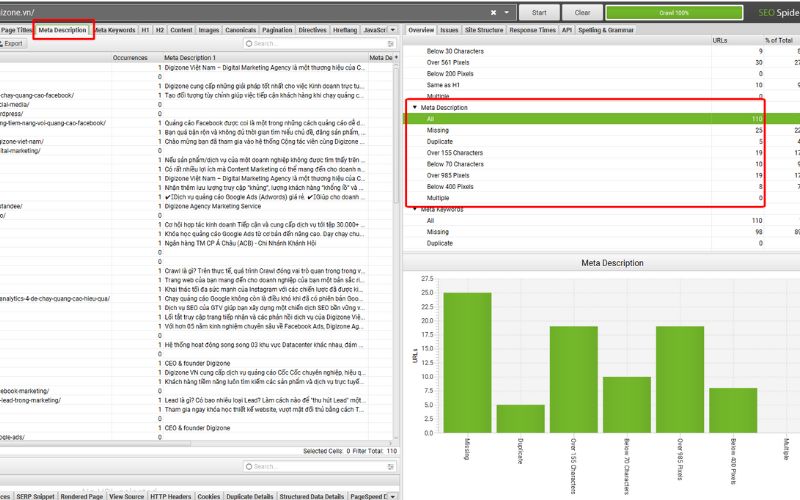This screenshot has height=500, width=800.
Task: Switch to the Page Titles tab
Action: pyautogui.click(x=16, y=30)
